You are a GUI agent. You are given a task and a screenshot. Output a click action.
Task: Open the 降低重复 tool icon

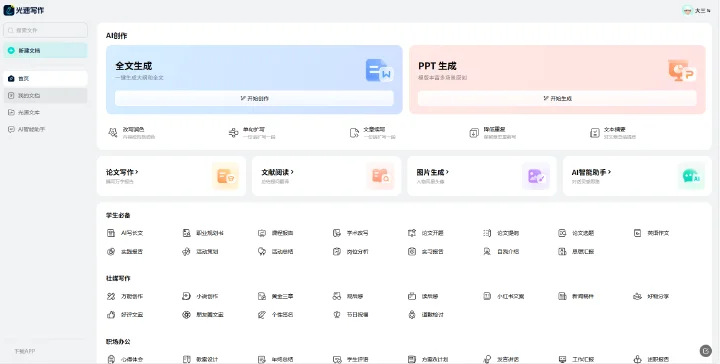474,133
